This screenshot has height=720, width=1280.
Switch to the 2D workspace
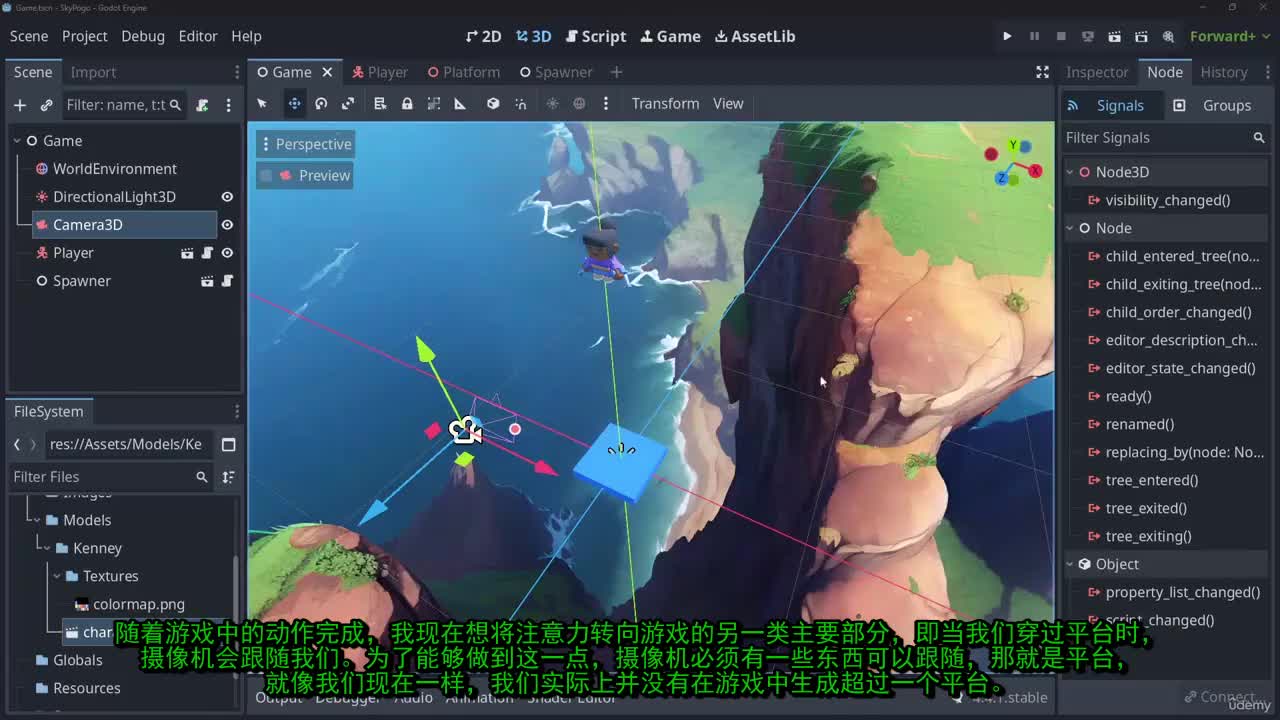(484, 36)
